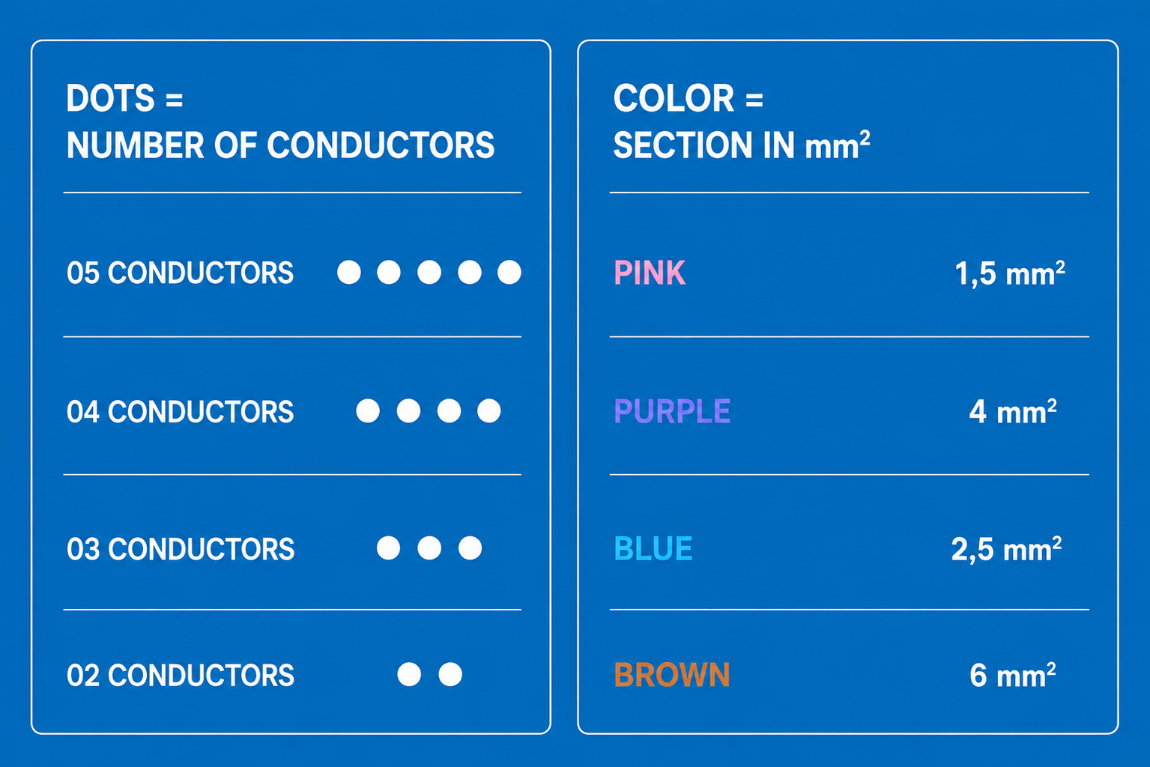Click the middle dot in the 03 CONDUCTORS row

[x=430, y=548]
